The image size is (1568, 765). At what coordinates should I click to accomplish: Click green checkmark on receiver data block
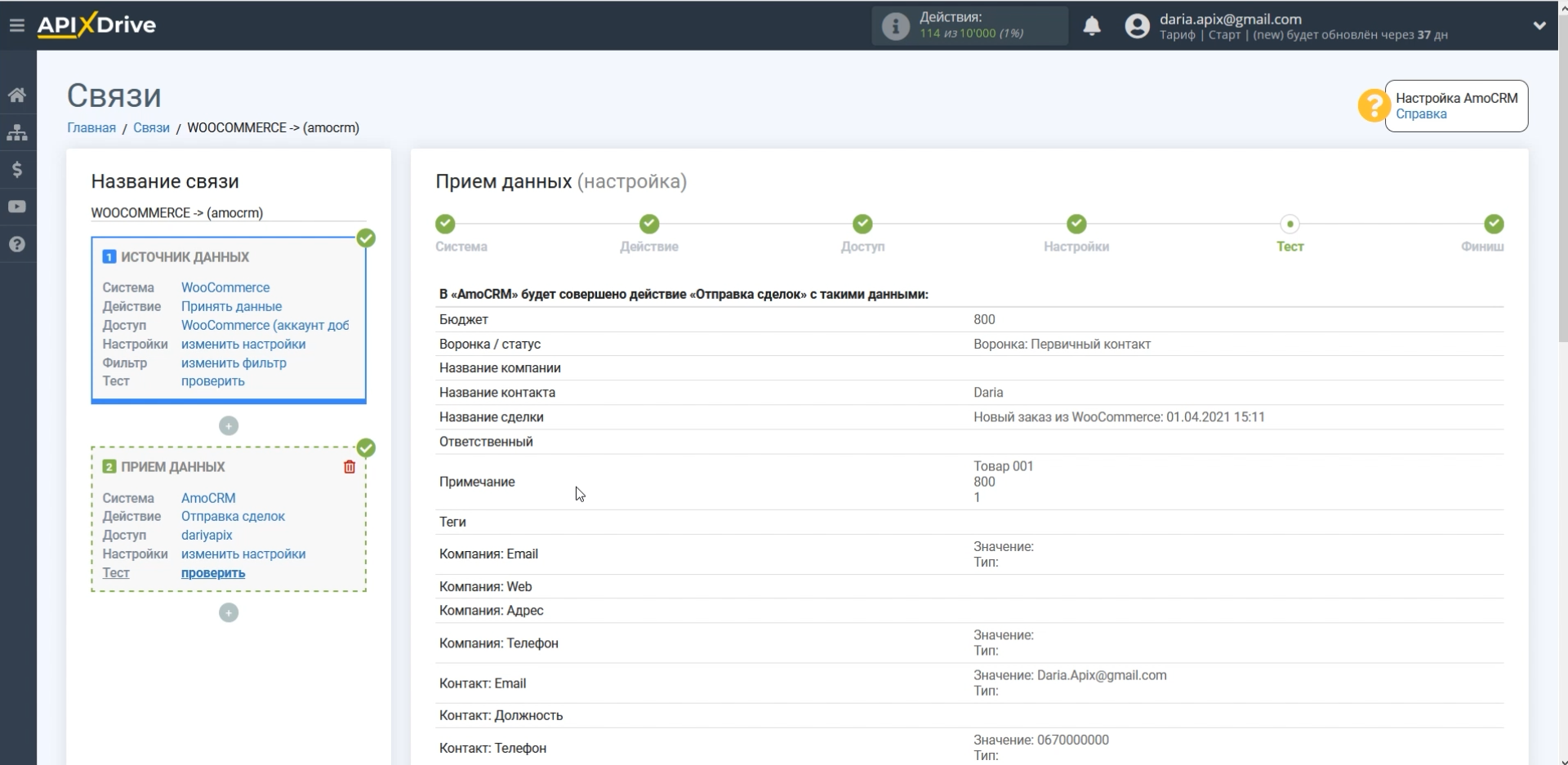366,448
